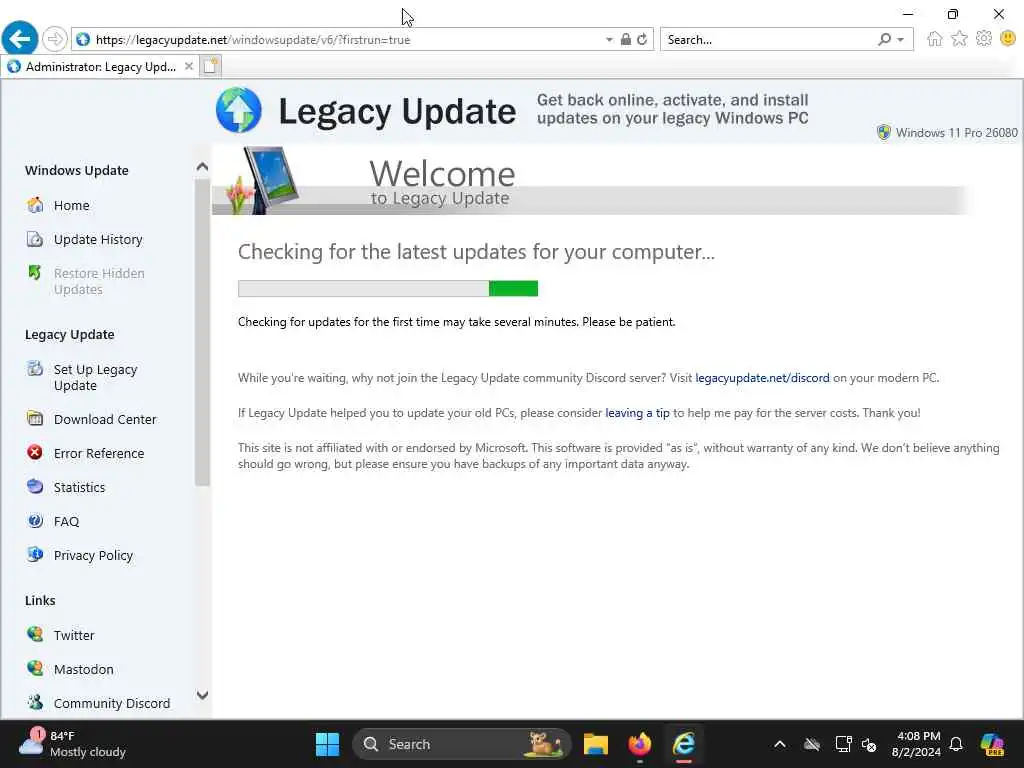The width and height of the screenshot is (1024, 768).
Task: Open Favorites star icon
Action: coord(959,39)
